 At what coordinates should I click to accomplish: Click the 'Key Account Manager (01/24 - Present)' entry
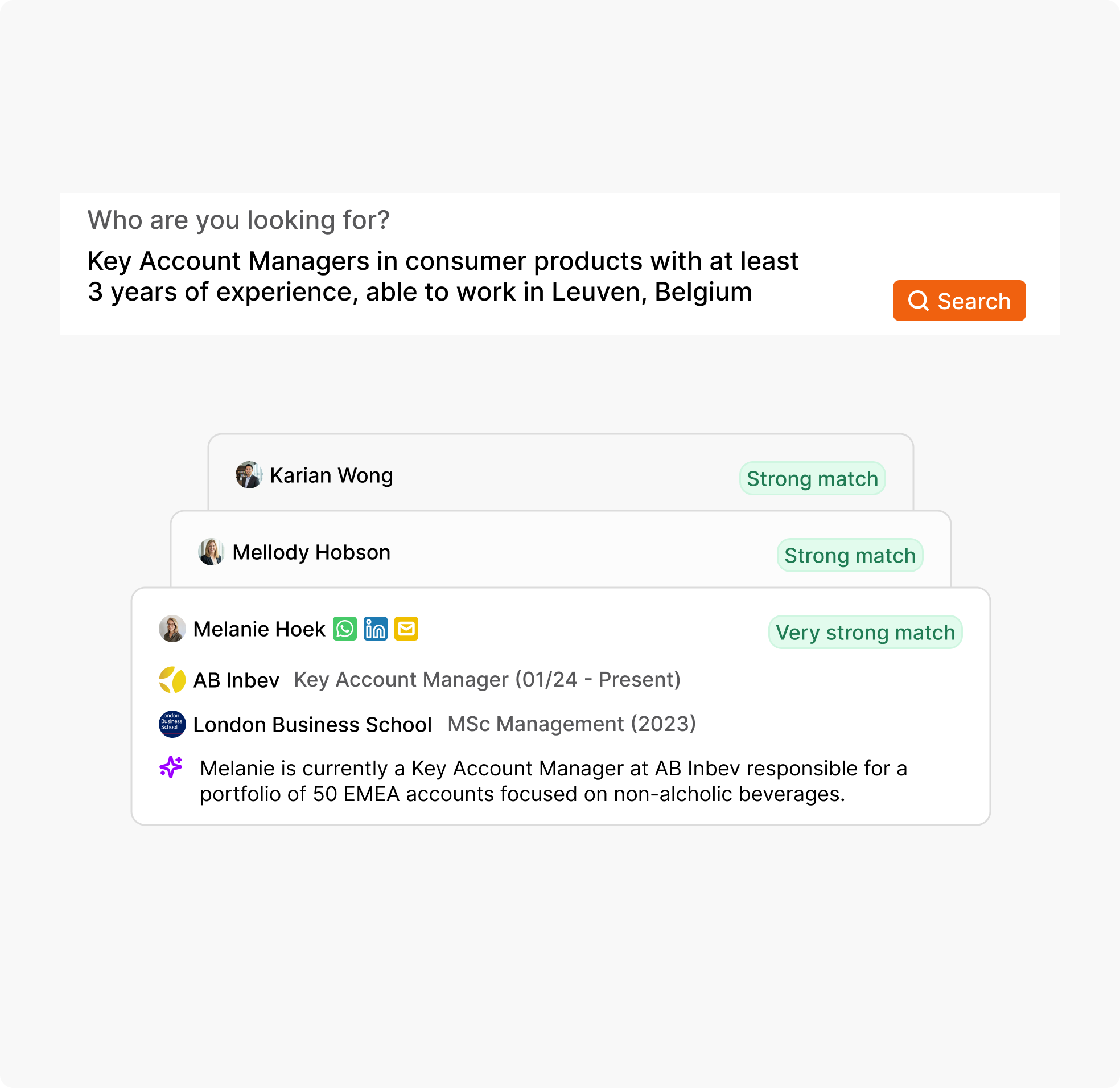pyautogui.click(x=487, y=680)
